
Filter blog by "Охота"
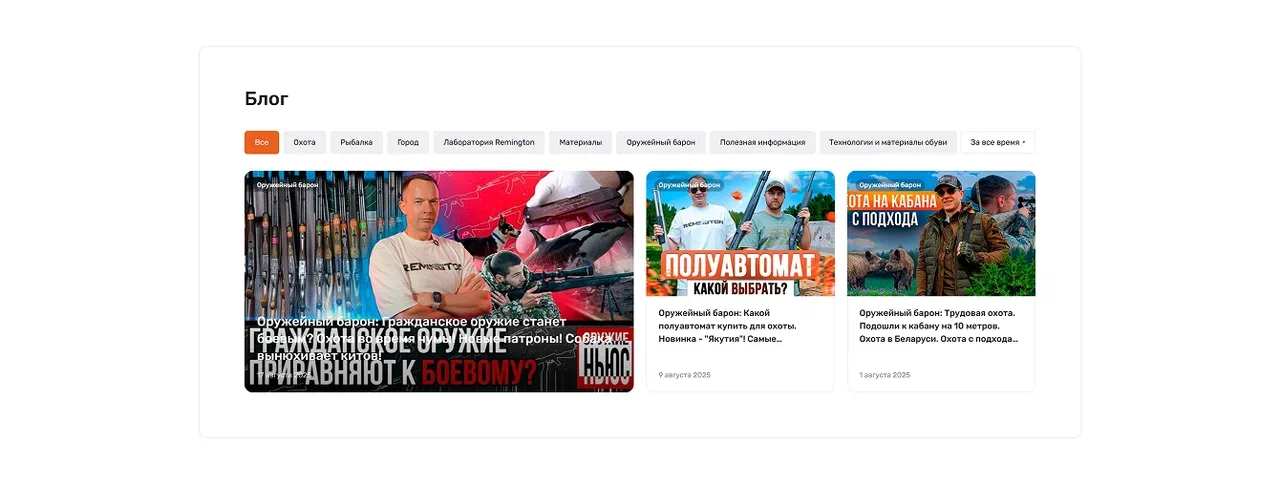(x=304, y=142)
